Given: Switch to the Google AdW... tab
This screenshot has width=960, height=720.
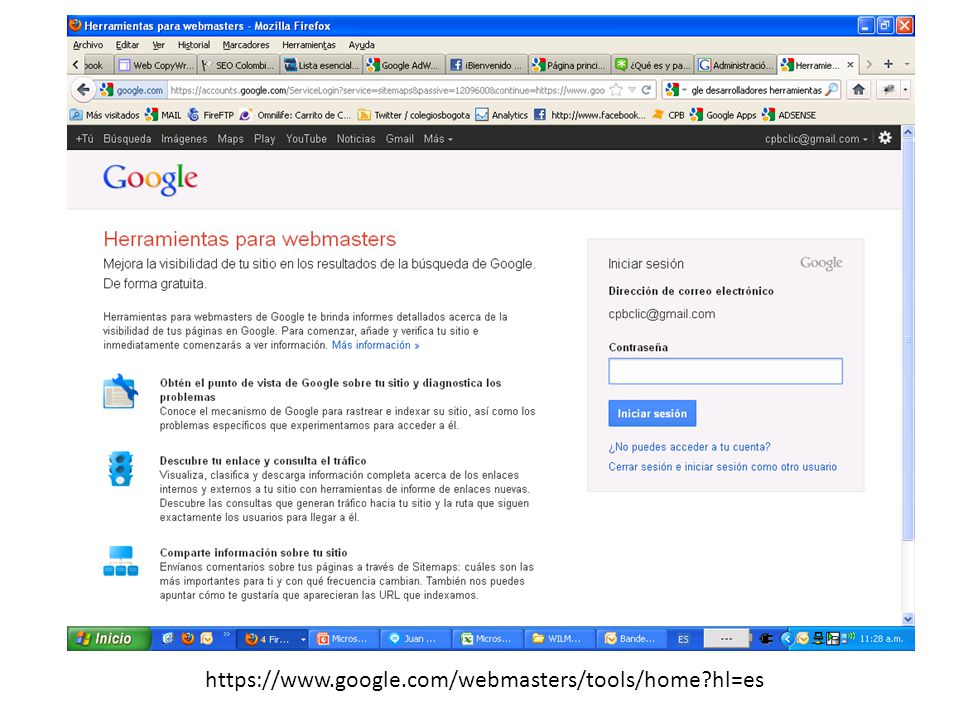Looking at the screenshot, I should [403, 65].
